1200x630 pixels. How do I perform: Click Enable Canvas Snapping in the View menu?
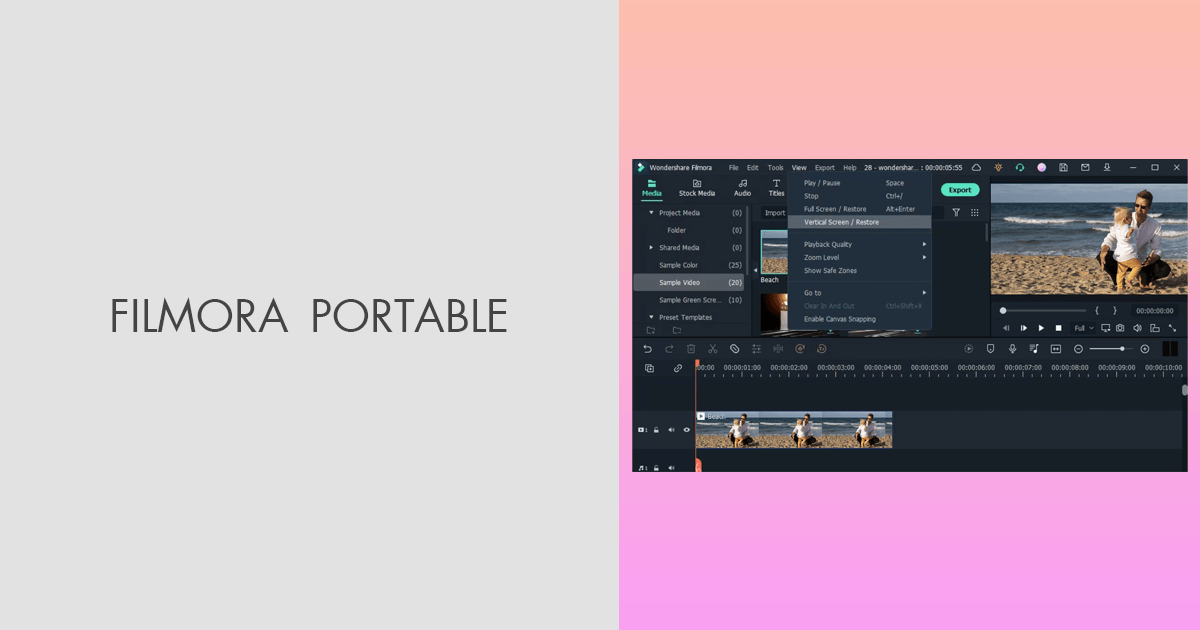click(x=840, y=319)
